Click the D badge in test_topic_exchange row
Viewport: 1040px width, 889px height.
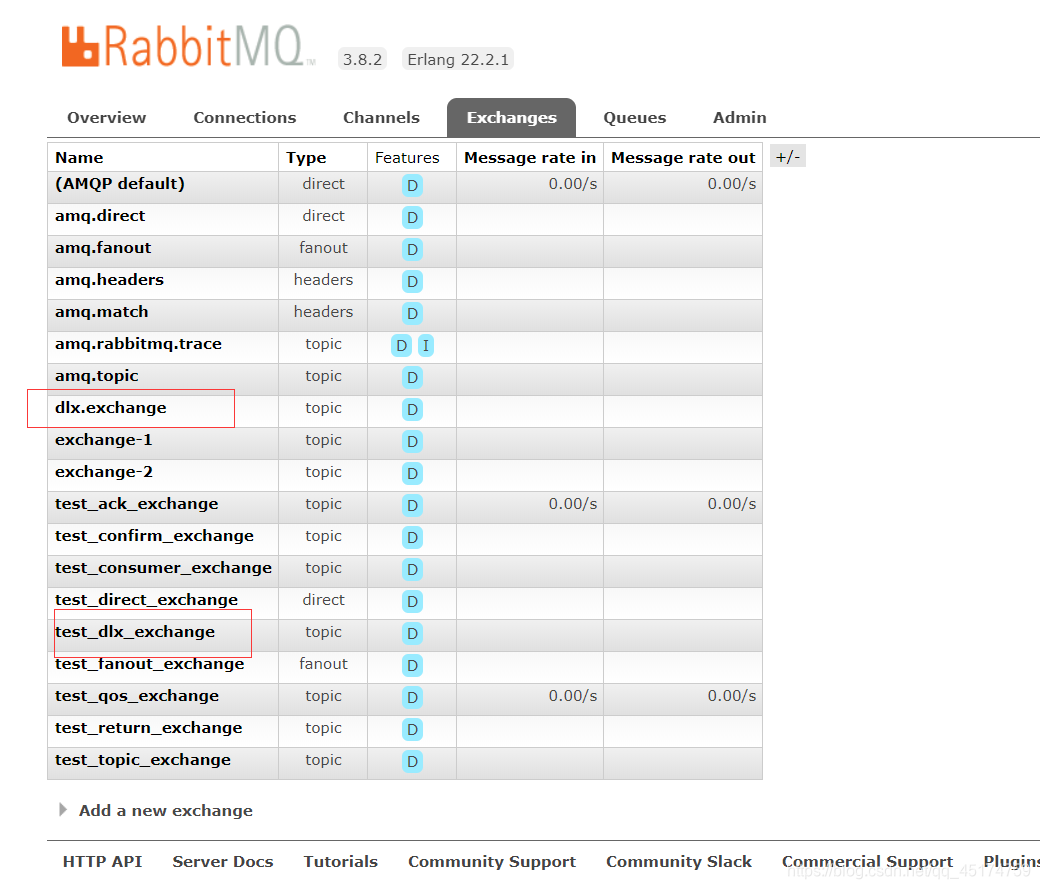click(x=412, y=762)
